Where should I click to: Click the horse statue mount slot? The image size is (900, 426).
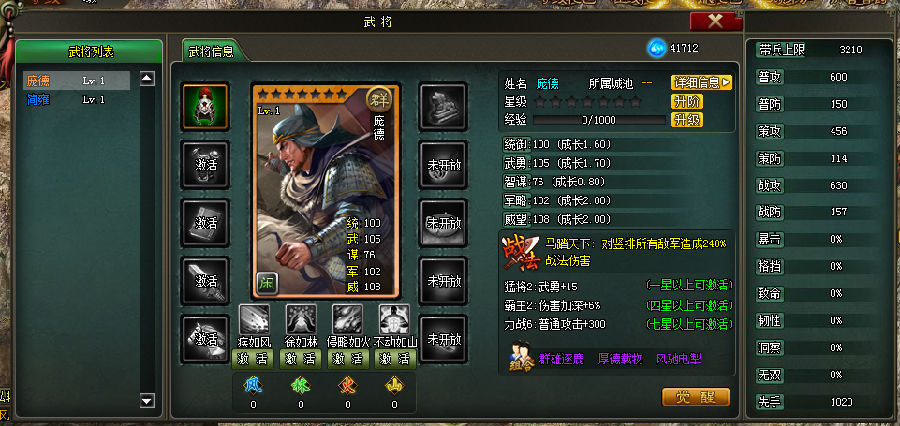pos(443,107)
